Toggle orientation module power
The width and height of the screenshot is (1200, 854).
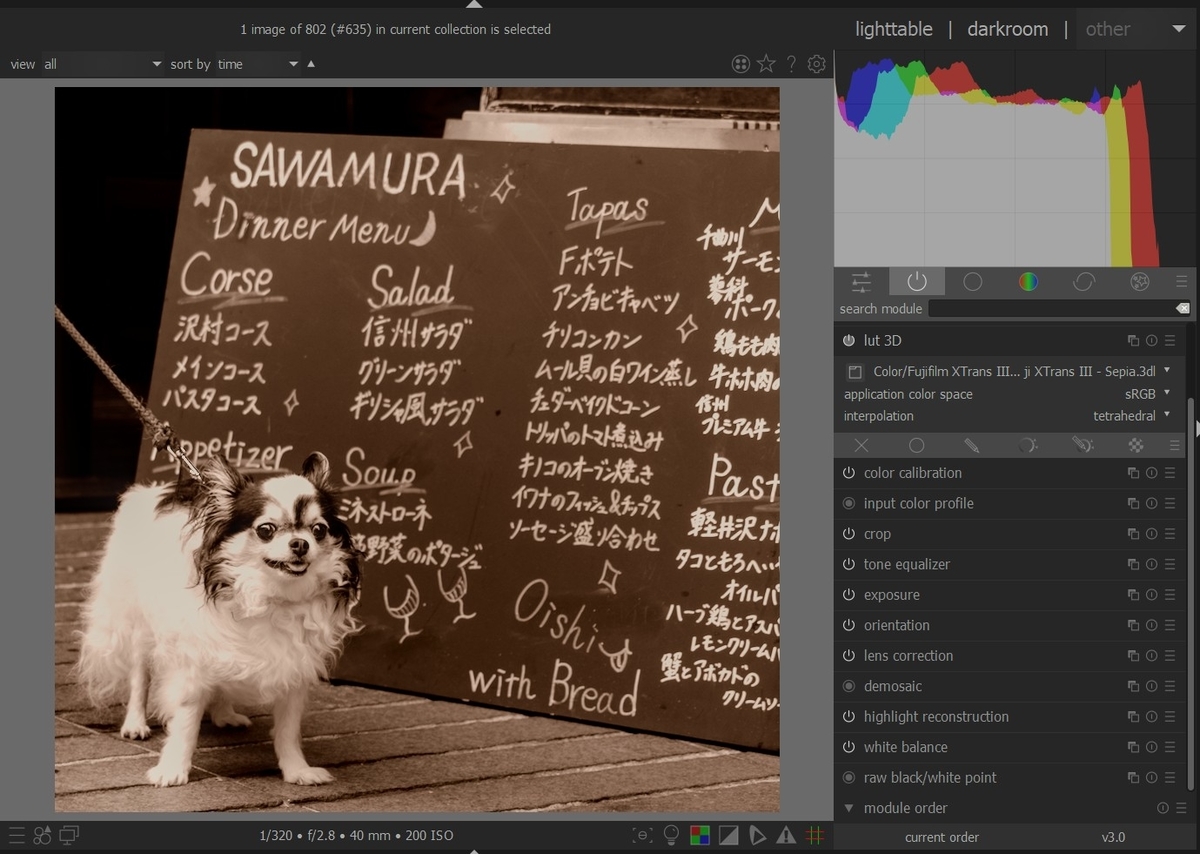coord(849,625)
